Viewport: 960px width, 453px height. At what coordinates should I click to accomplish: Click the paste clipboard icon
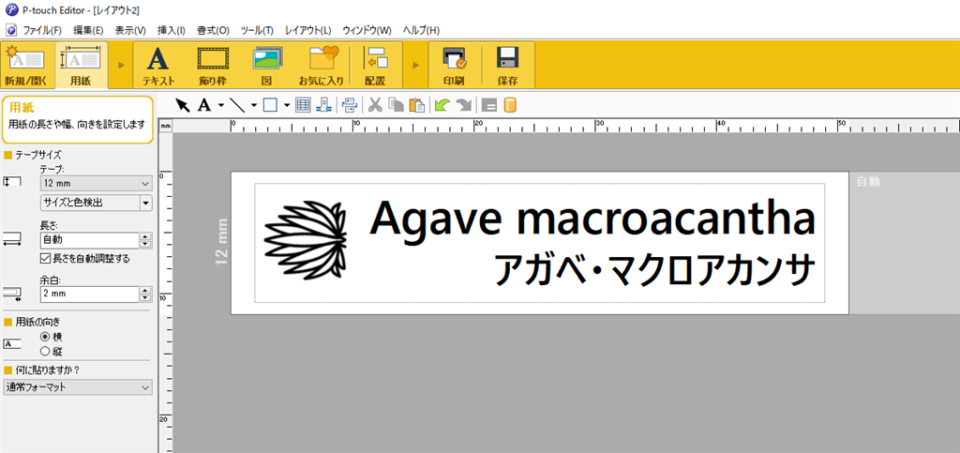(417, 105)
